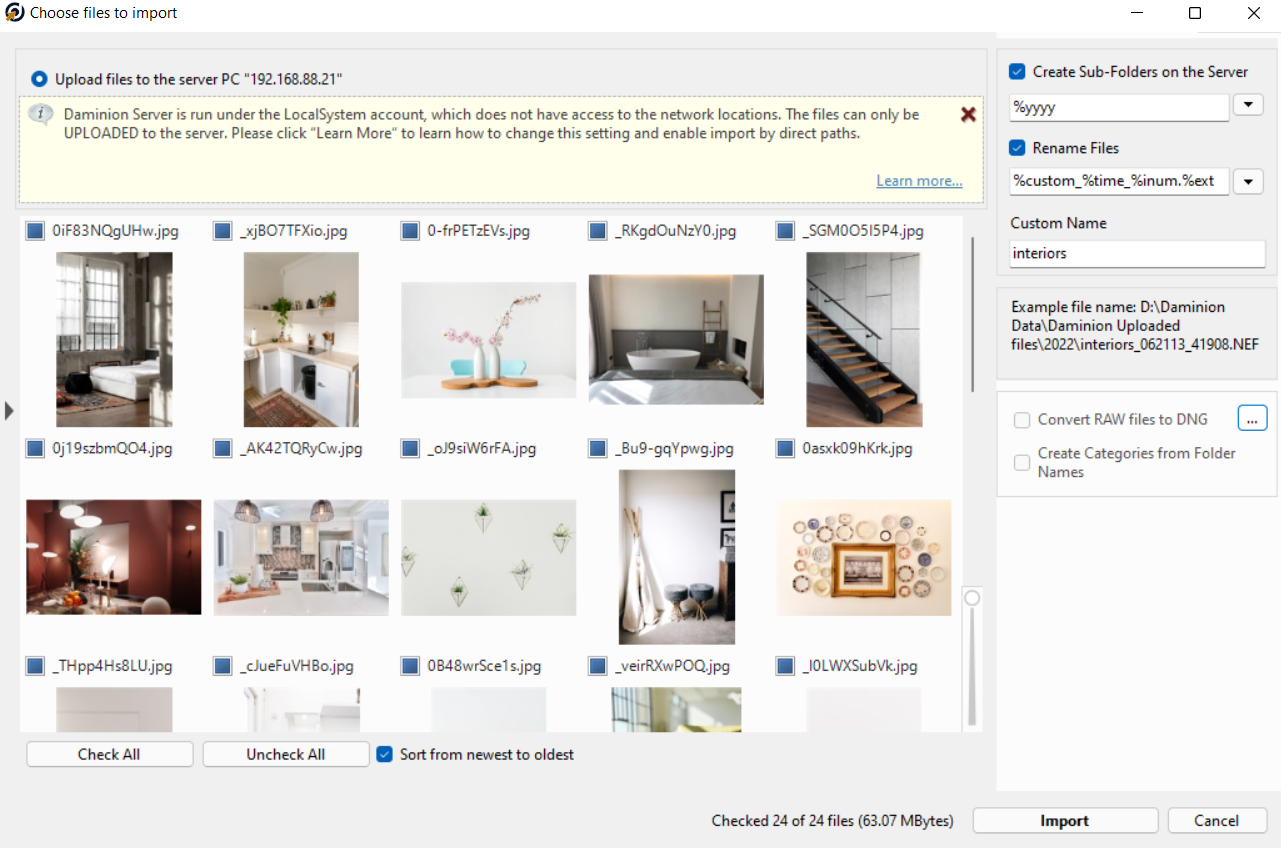Click the Daminion app icon in title bar
Image resolution: width=1281 pixels, height=848 pixels.
(x=14, y=14)
